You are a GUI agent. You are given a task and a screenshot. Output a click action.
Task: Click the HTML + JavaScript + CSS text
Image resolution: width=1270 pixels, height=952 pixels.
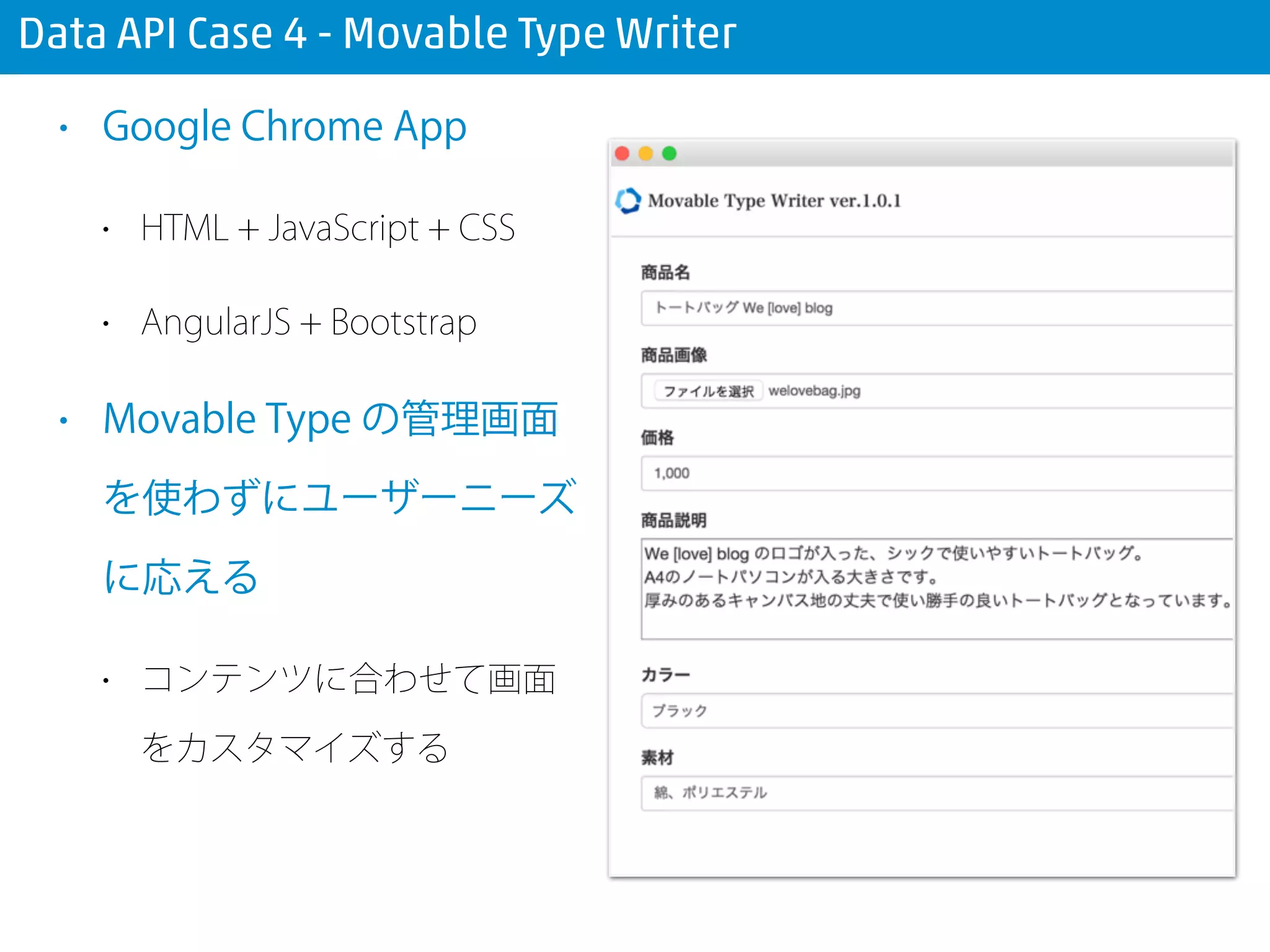pos(328,228)
